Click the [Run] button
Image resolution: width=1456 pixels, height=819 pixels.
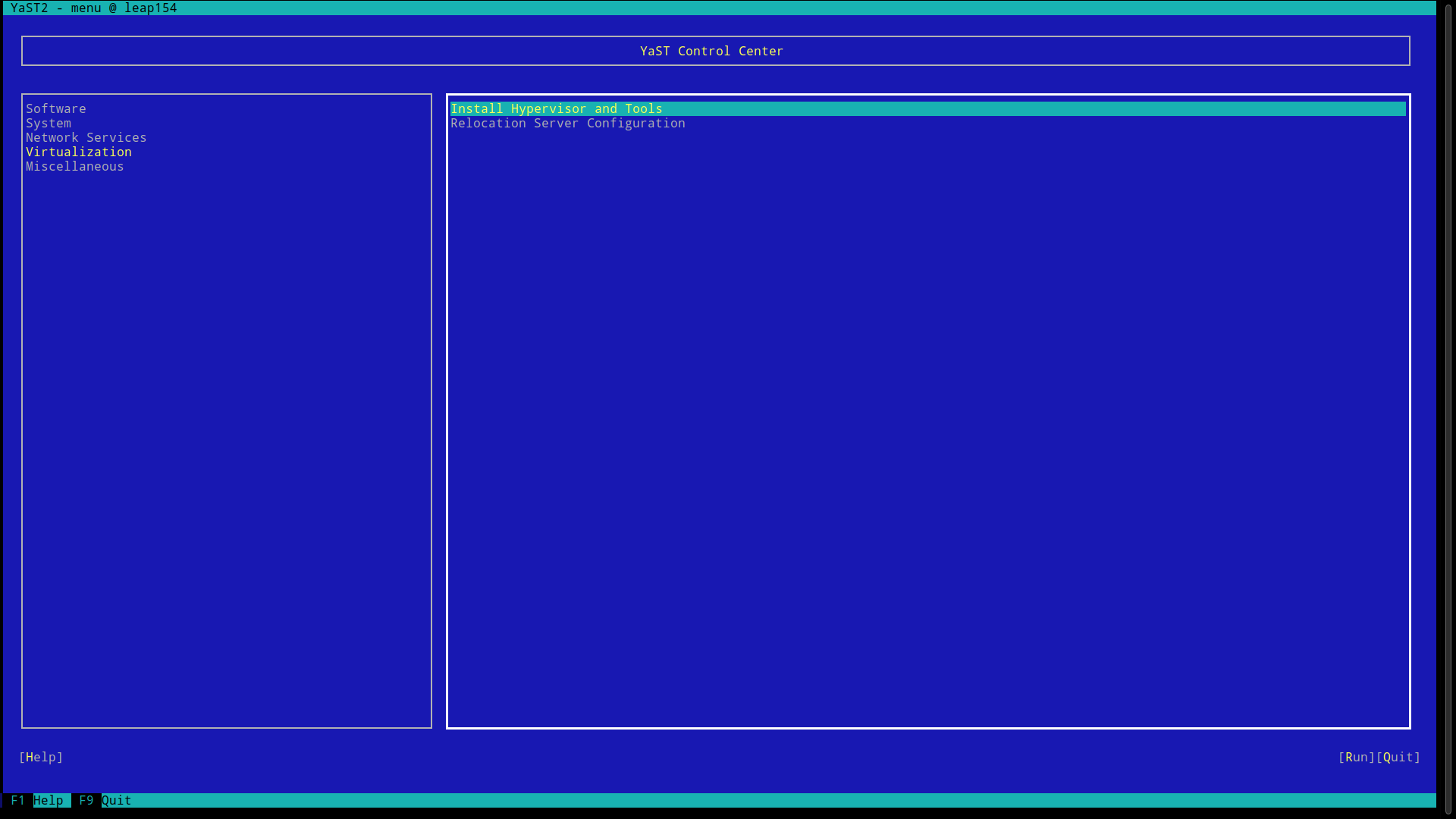click(1357, 757)
